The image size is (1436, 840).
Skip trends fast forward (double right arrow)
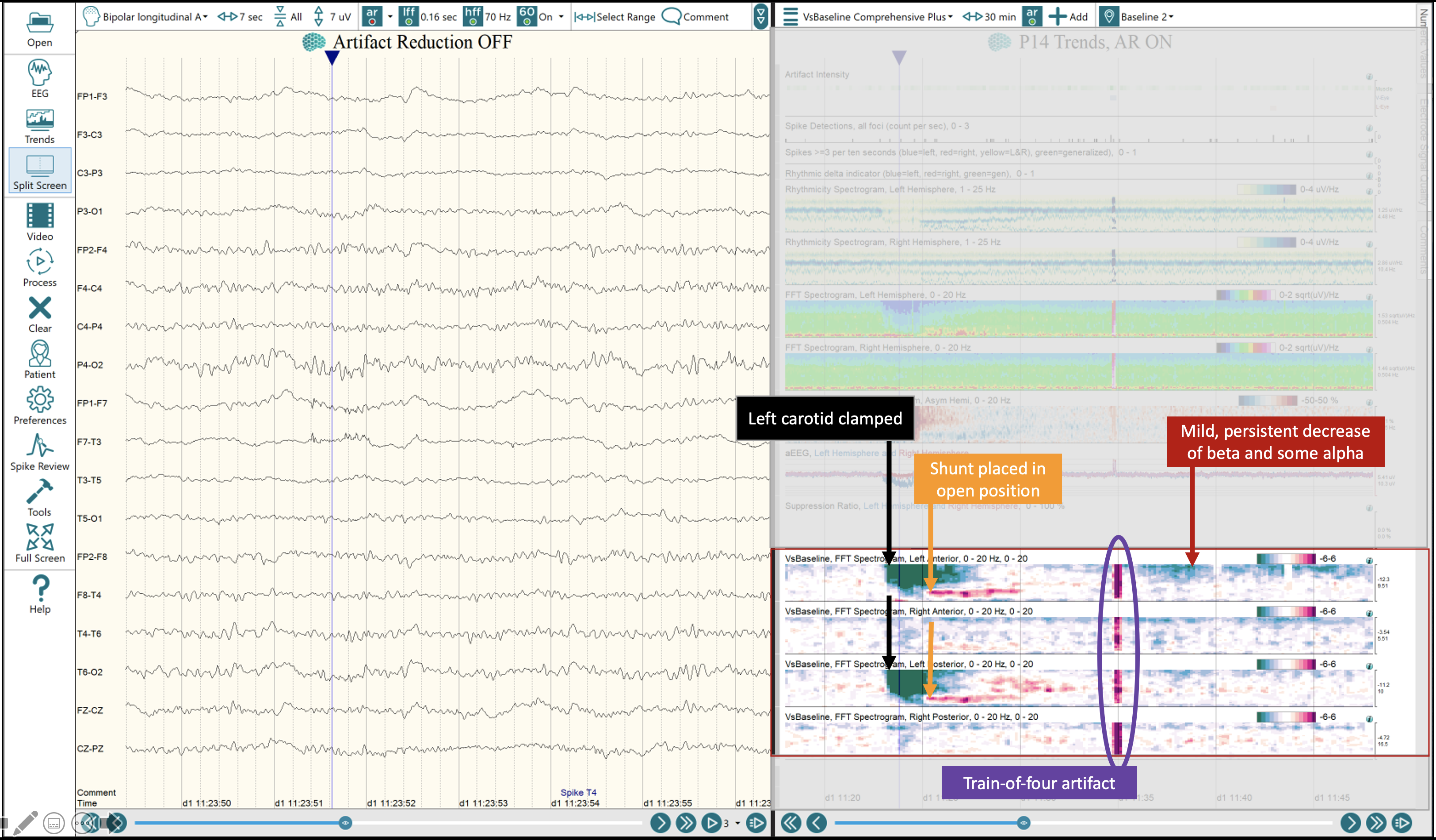1376,823
